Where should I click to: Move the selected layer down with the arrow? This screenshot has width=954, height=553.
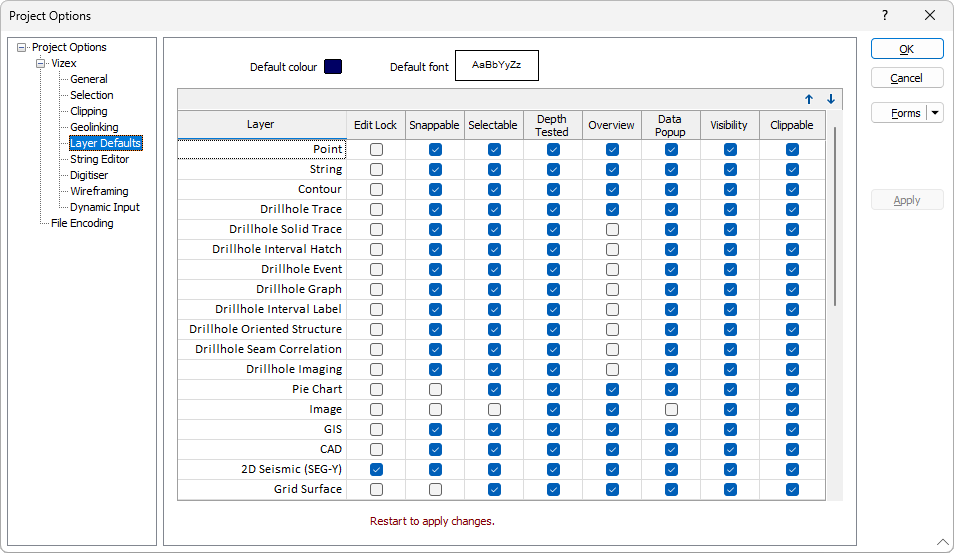pos(830,99)
